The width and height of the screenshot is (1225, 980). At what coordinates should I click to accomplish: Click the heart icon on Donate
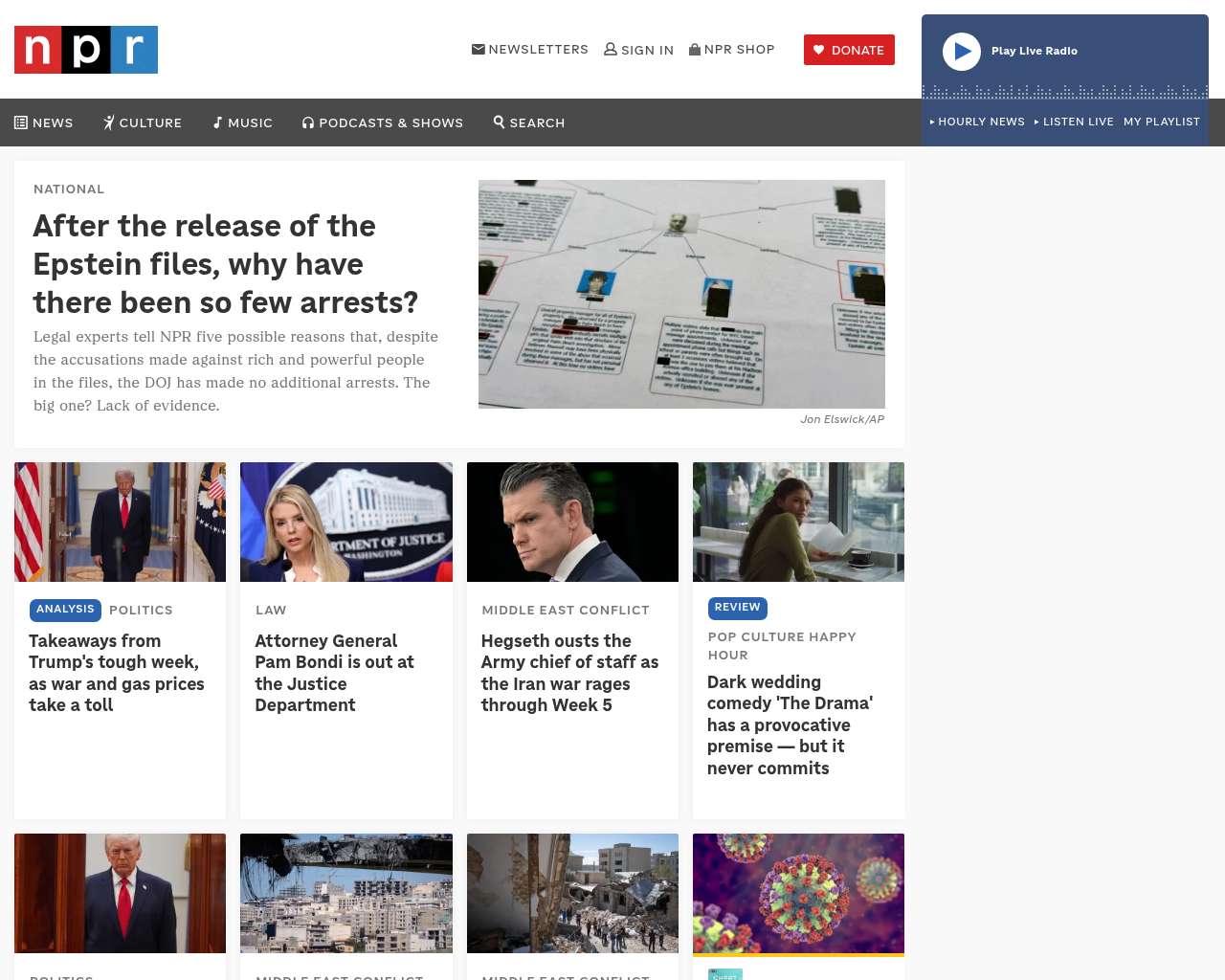[819, 50]
